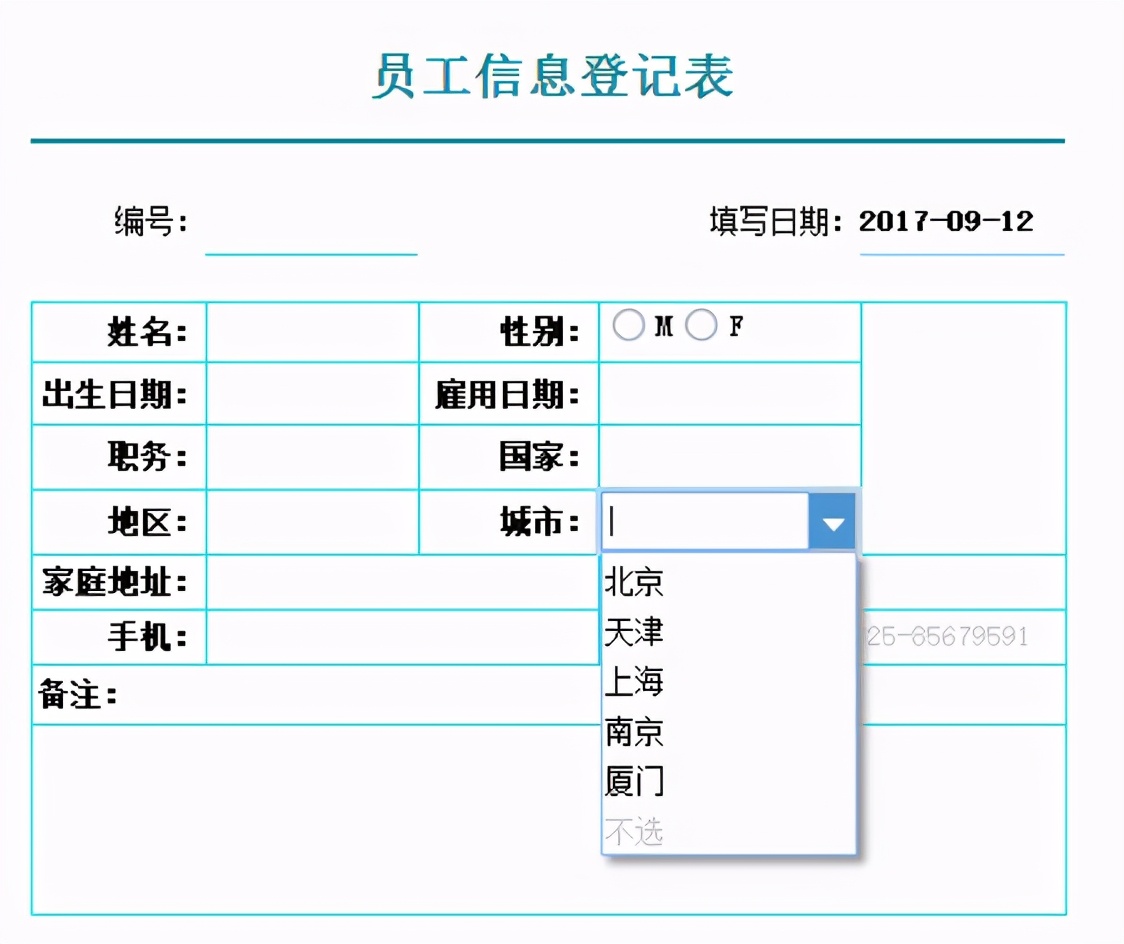This screenshot has height=944, width=1124.
Task: Select the F gender radio button
Action: point(701,324)
